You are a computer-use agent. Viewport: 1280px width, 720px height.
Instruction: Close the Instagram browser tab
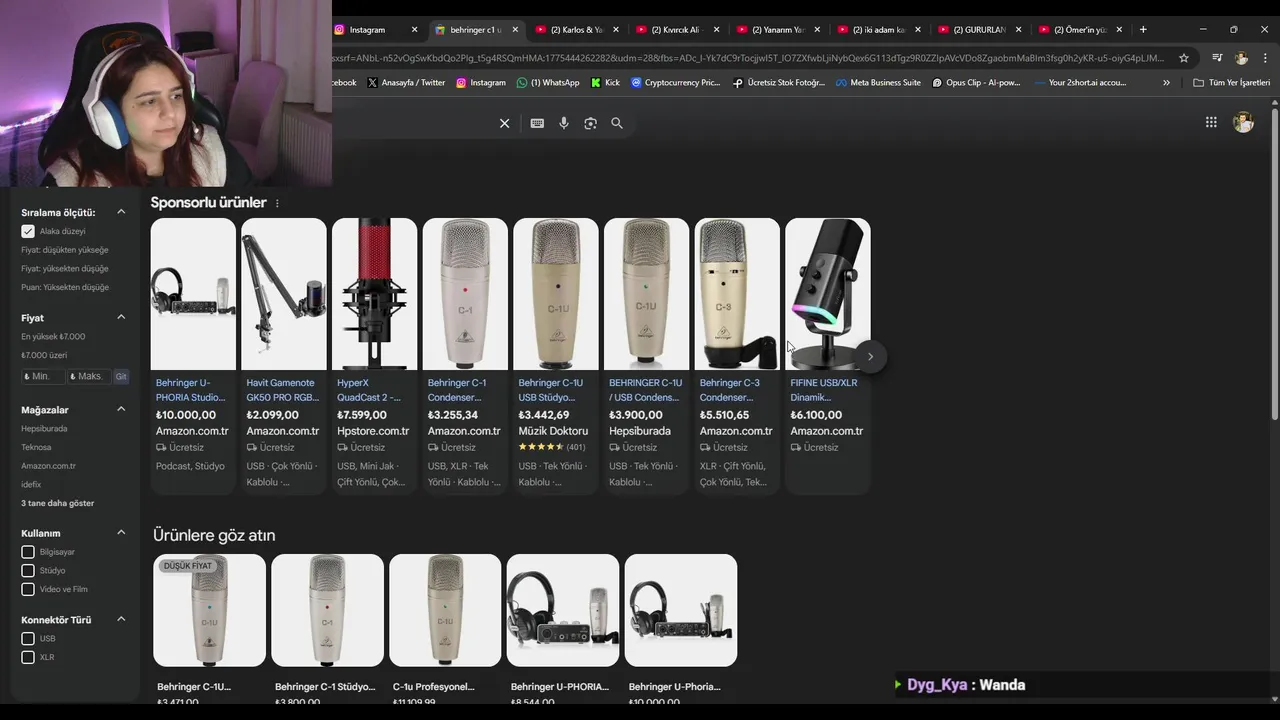[414, 30]
